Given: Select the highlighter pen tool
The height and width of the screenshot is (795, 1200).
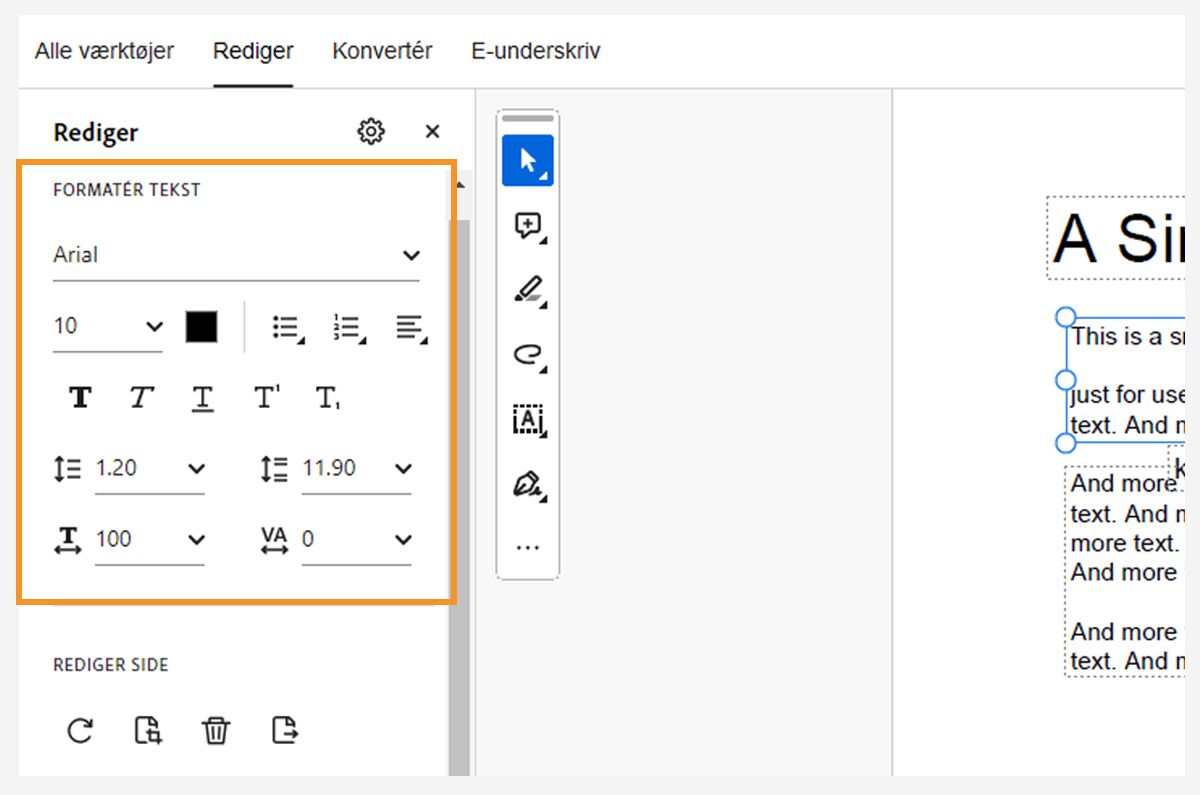Looking at the screenshot, I should pos(527,290).
